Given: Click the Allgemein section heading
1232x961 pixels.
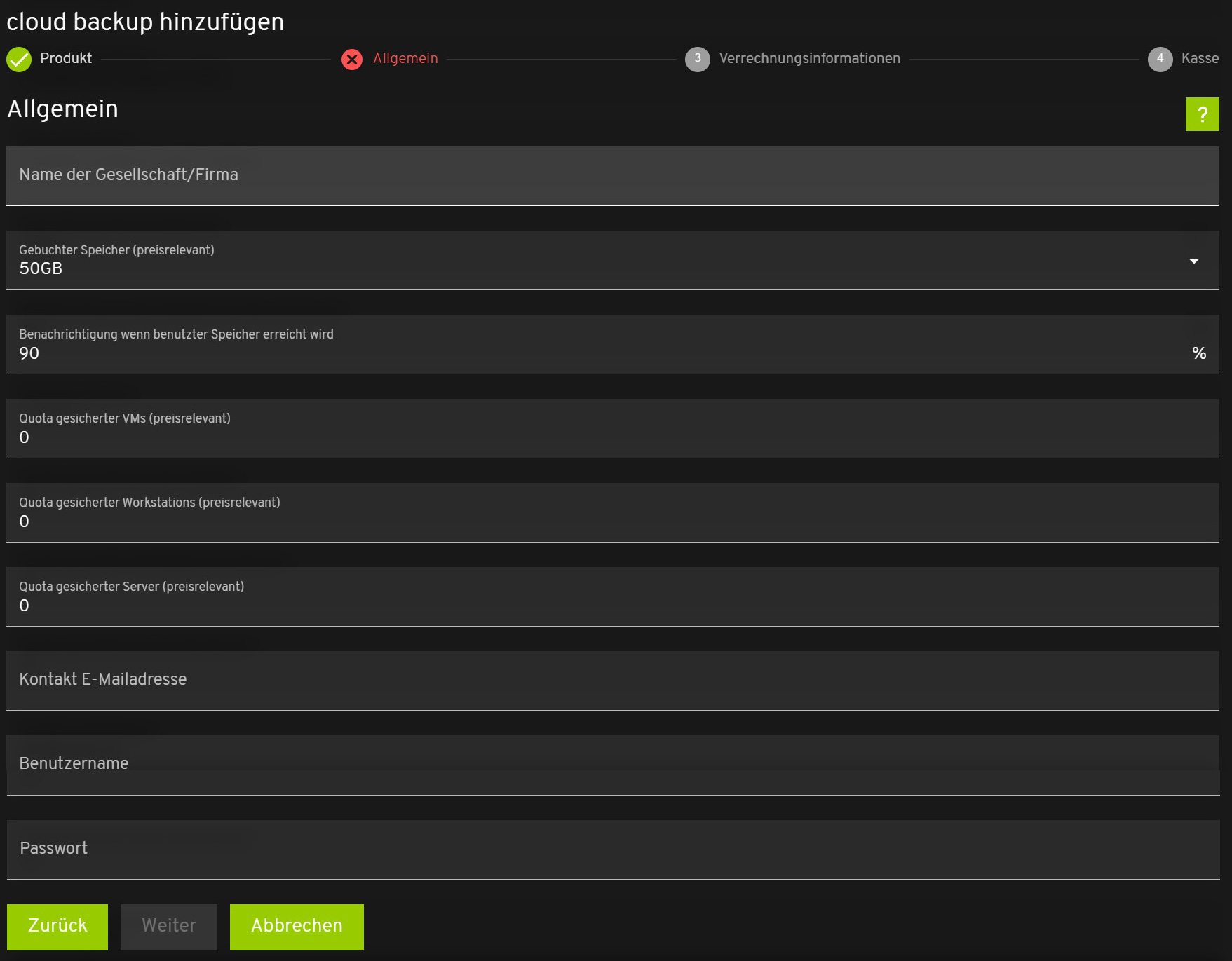Looking at the screenshot, I should coord(62,109).
